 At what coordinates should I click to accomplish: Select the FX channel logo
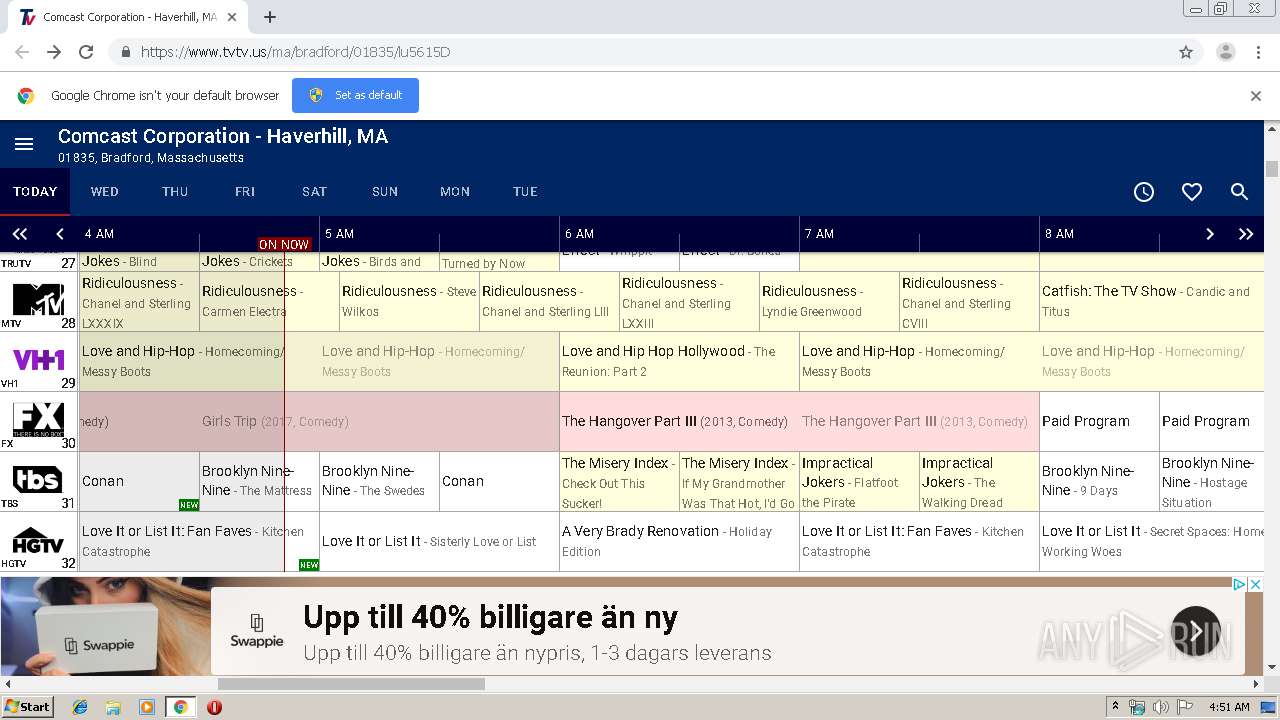tap(39, 422)
